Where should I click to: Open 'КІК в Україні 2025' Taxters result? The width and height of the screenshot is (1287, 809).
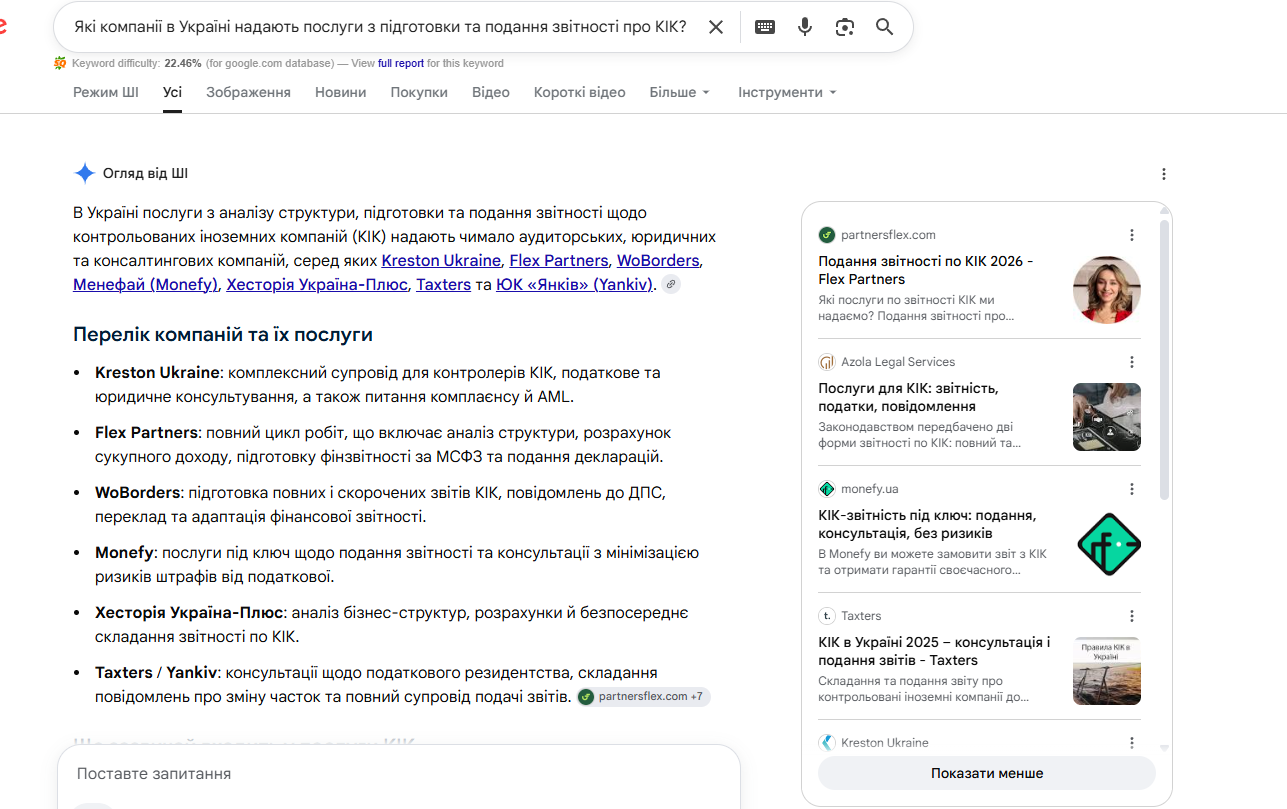pos(934,651)
